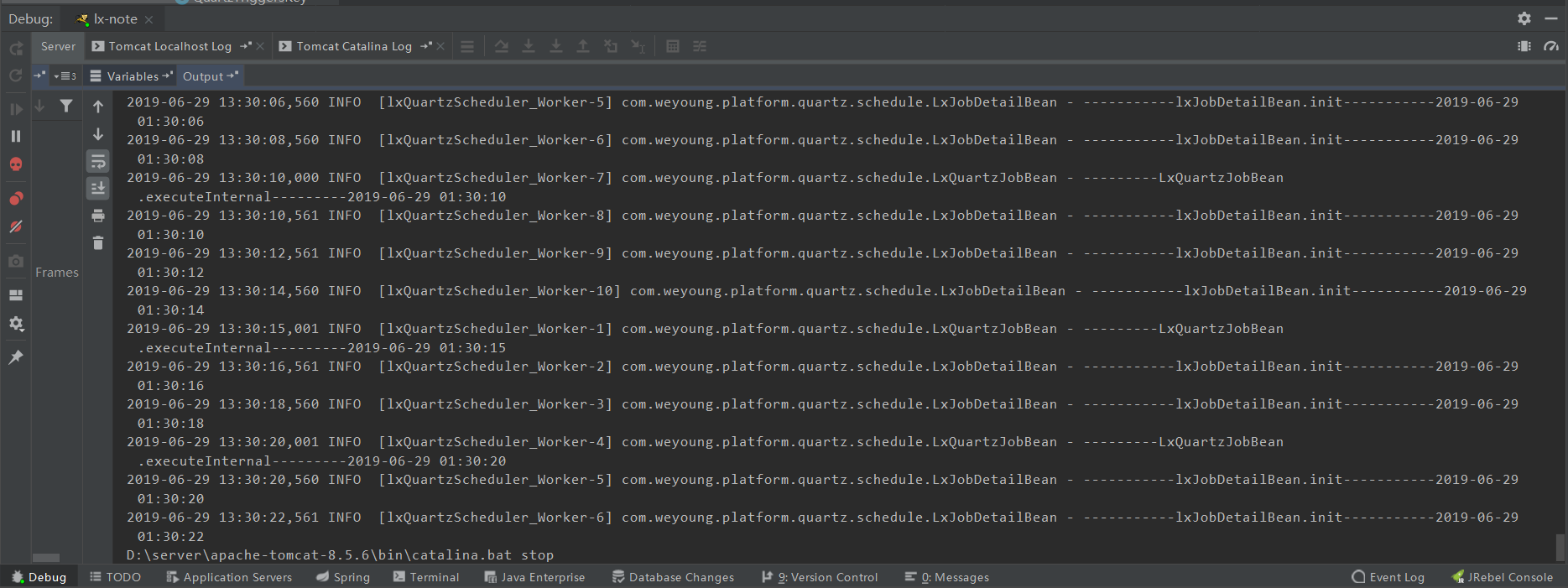The width and height of the screenshot is (1568, 588).
Task: Click the Filter frames funnel icon
Action: [x=66, y=106]
